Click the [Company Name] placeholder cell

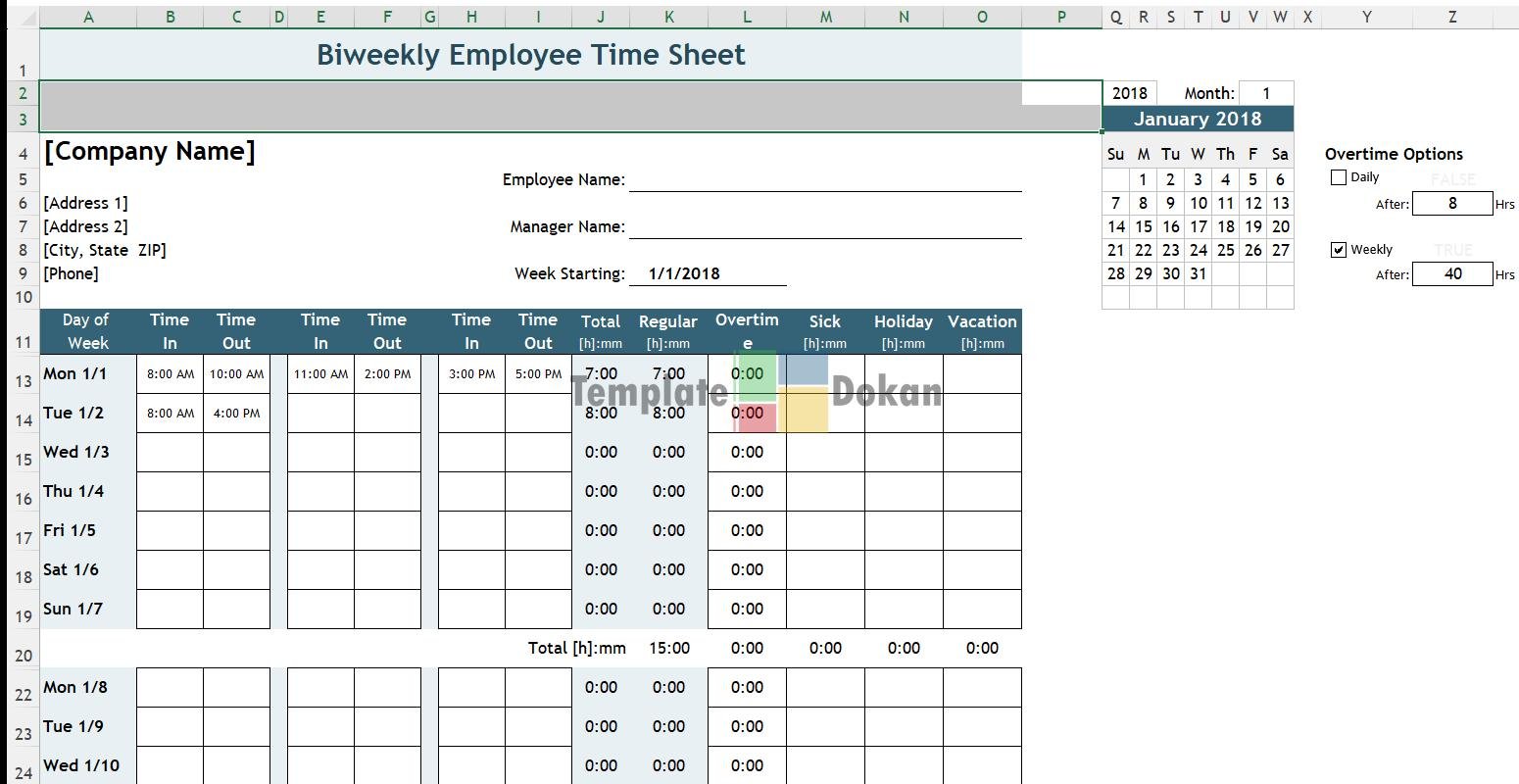[x=149, y=152]
